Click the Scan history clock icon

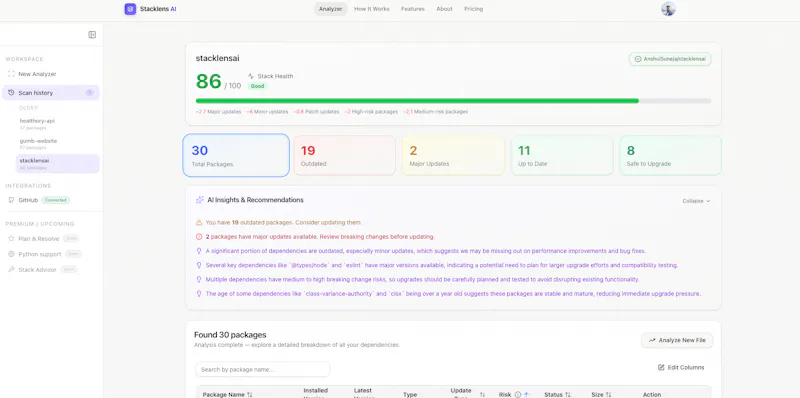11,93
